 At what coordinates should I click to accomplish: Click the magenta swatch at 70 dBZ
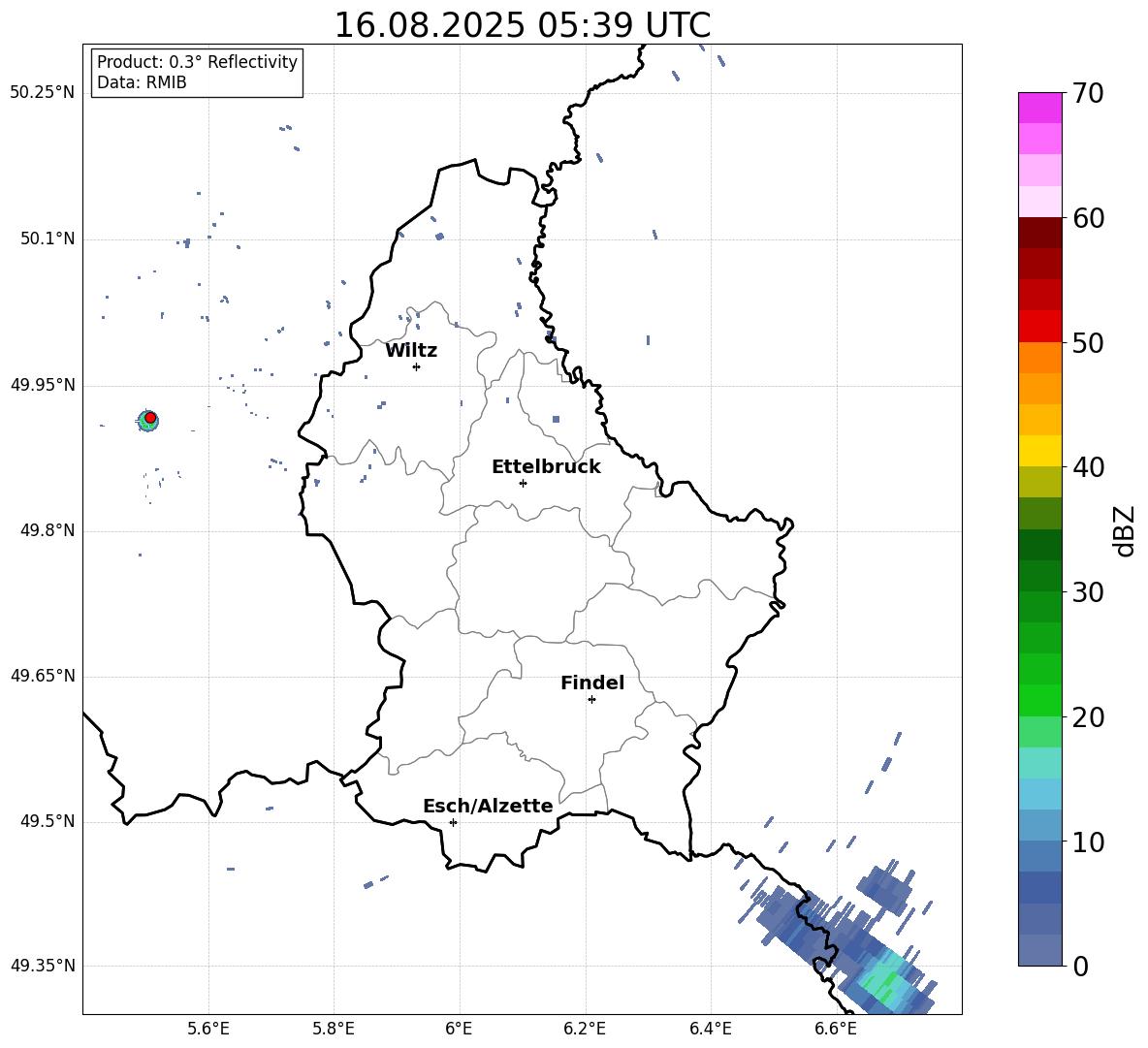(x=1039, y=108)
